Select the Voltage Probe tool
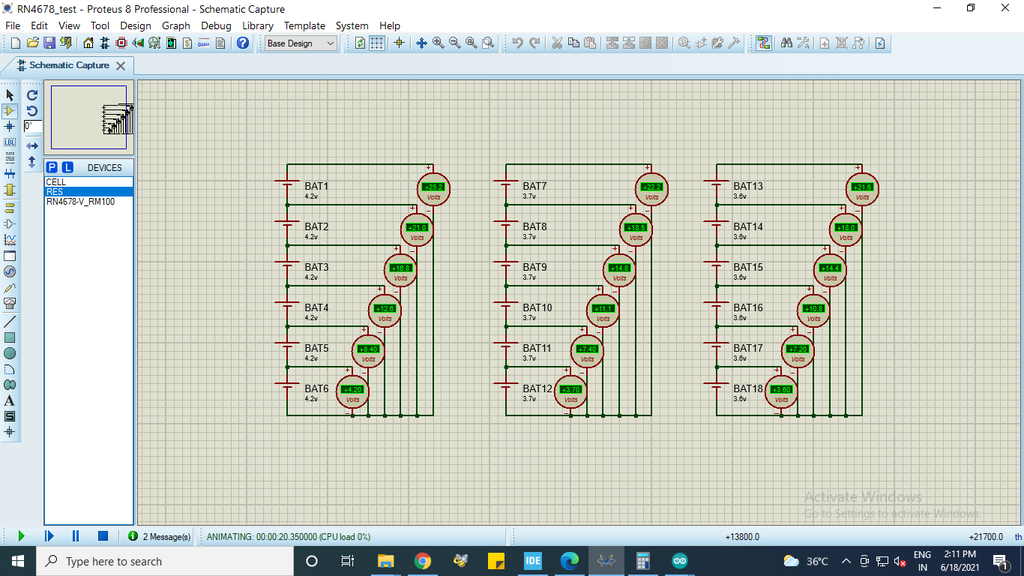This screenshot has height=576, width=1024. [x=9, y=286]
